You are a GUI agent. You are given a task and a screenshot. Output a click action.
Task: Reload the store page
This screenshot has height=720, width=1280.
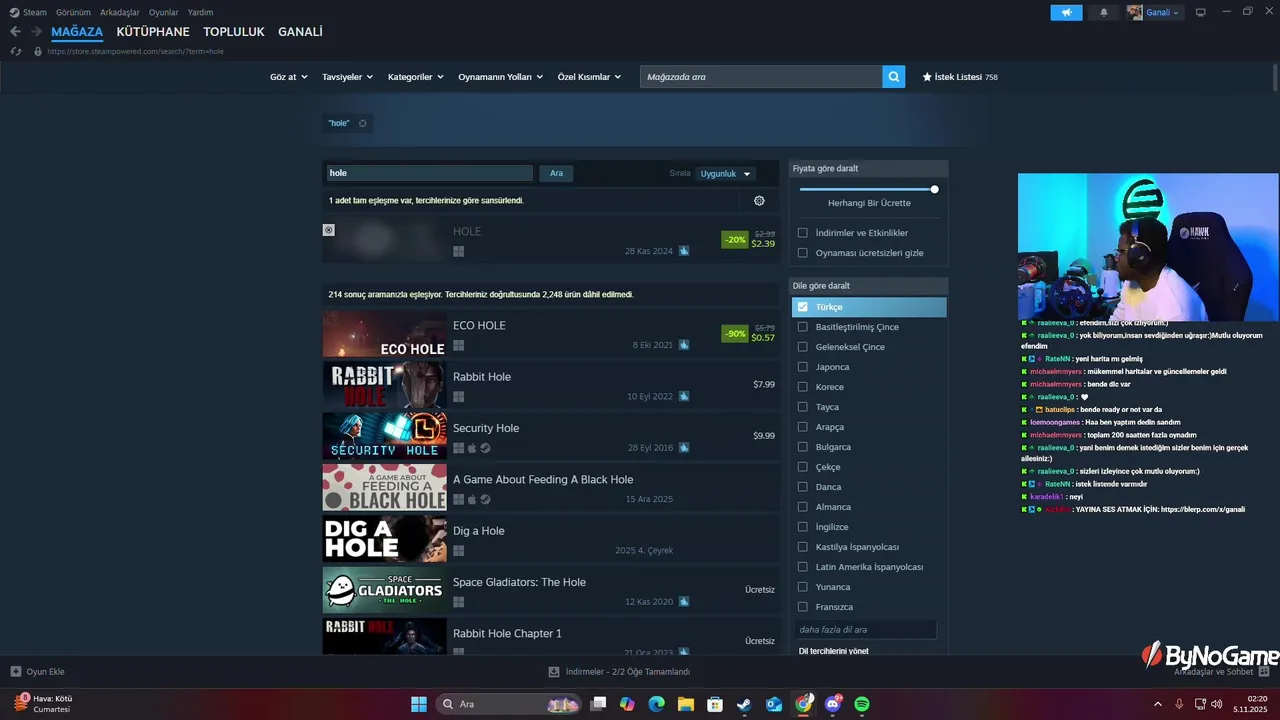pyautogui.click(x=15, y=51)
